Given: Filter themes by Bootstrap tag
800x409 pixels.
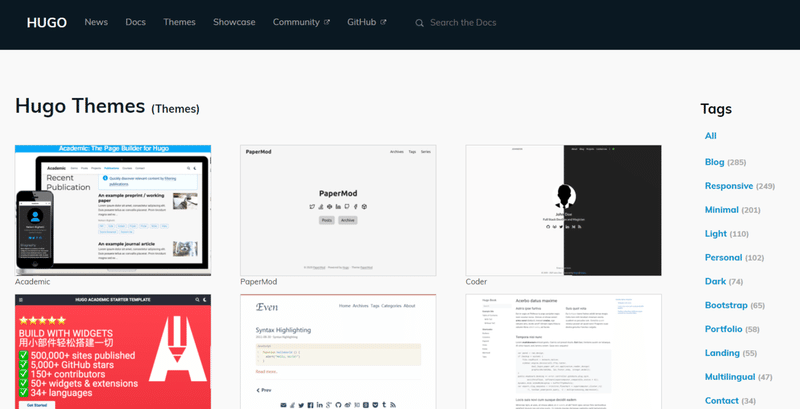Looking at the screenshot, I should pos(726,305).
